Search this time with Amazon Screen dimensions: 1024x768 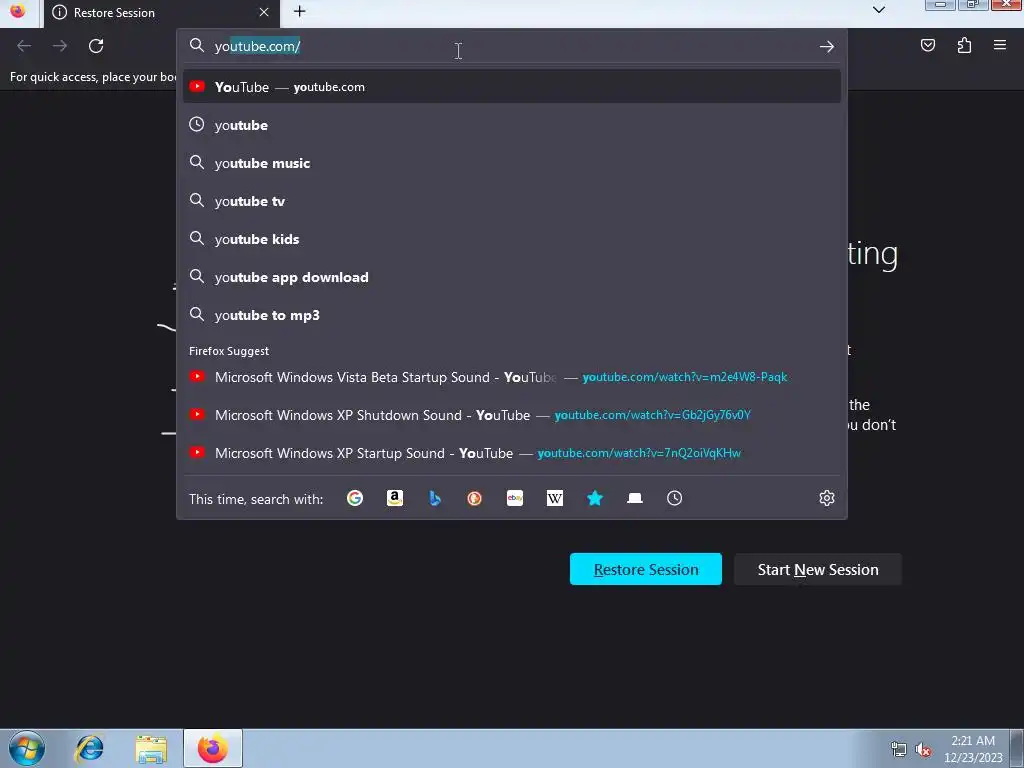(394, 498)
